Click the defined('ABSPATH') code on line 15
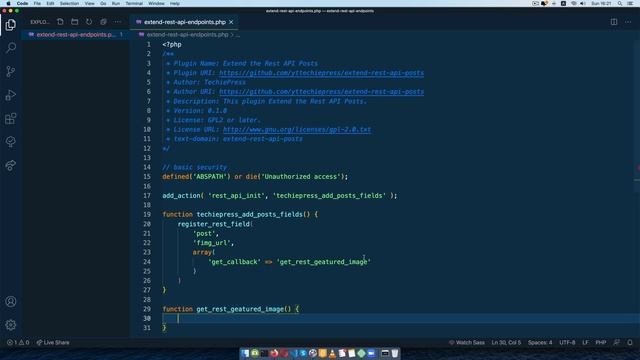640x360 pixels. point(196,177)
